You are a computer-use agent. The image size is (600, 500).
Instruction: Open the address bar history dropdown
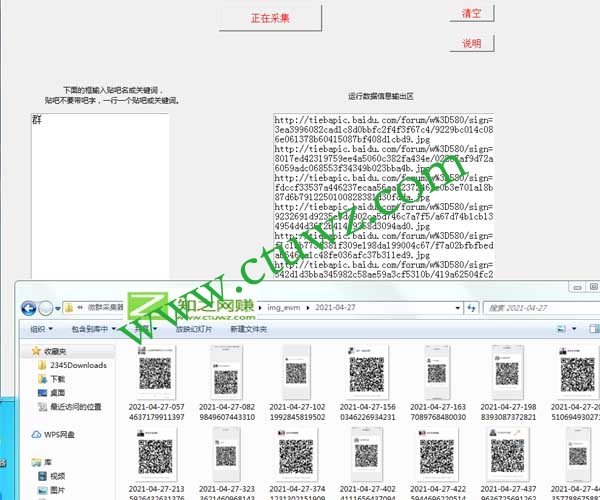pyautogui.click(x=458, y=308)
